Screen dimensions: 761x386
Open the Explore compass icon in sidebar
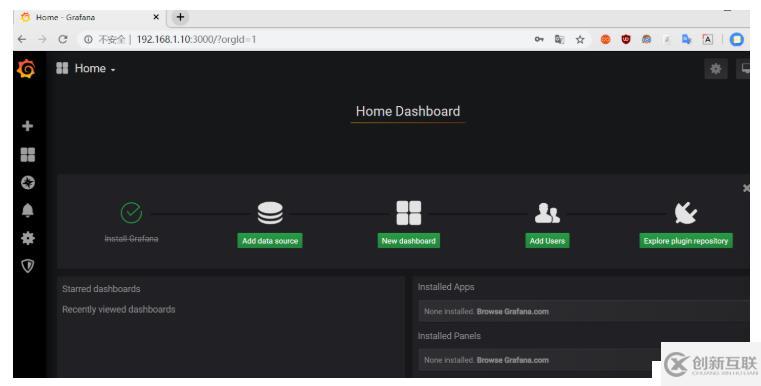click(x=28, y=183)
